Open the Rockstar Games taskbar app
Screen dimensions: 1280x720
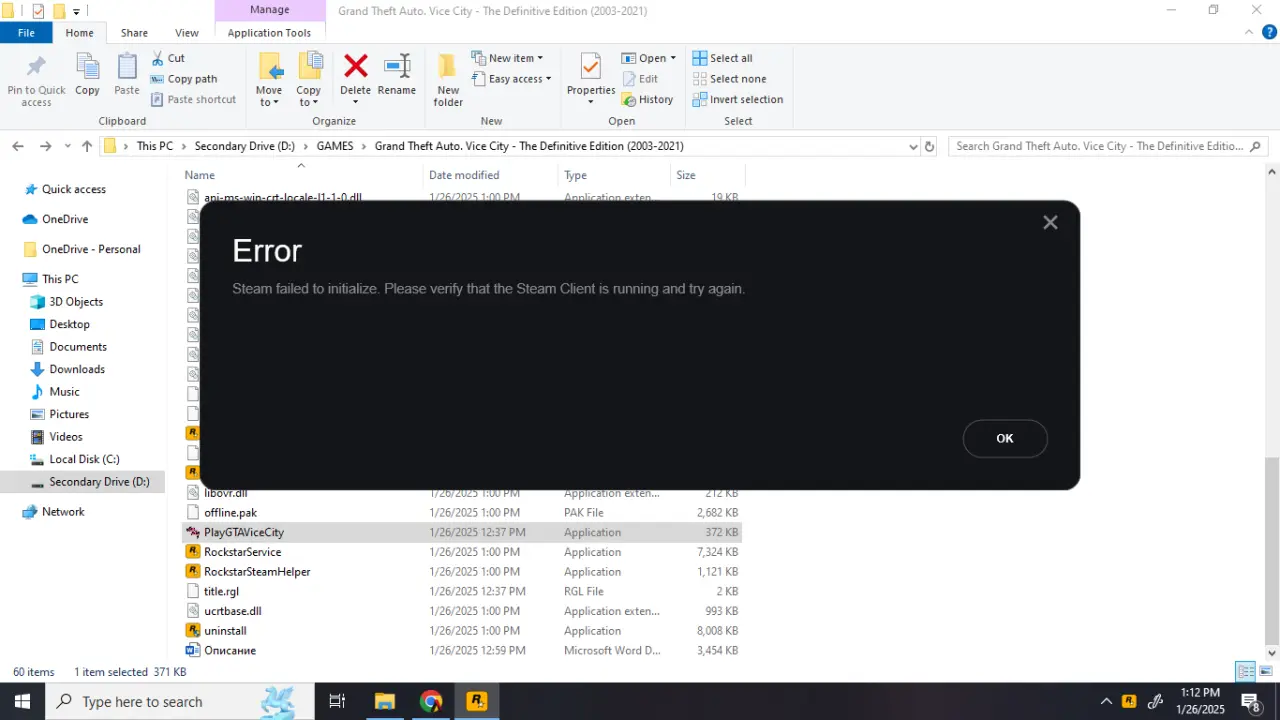(478, 701)
